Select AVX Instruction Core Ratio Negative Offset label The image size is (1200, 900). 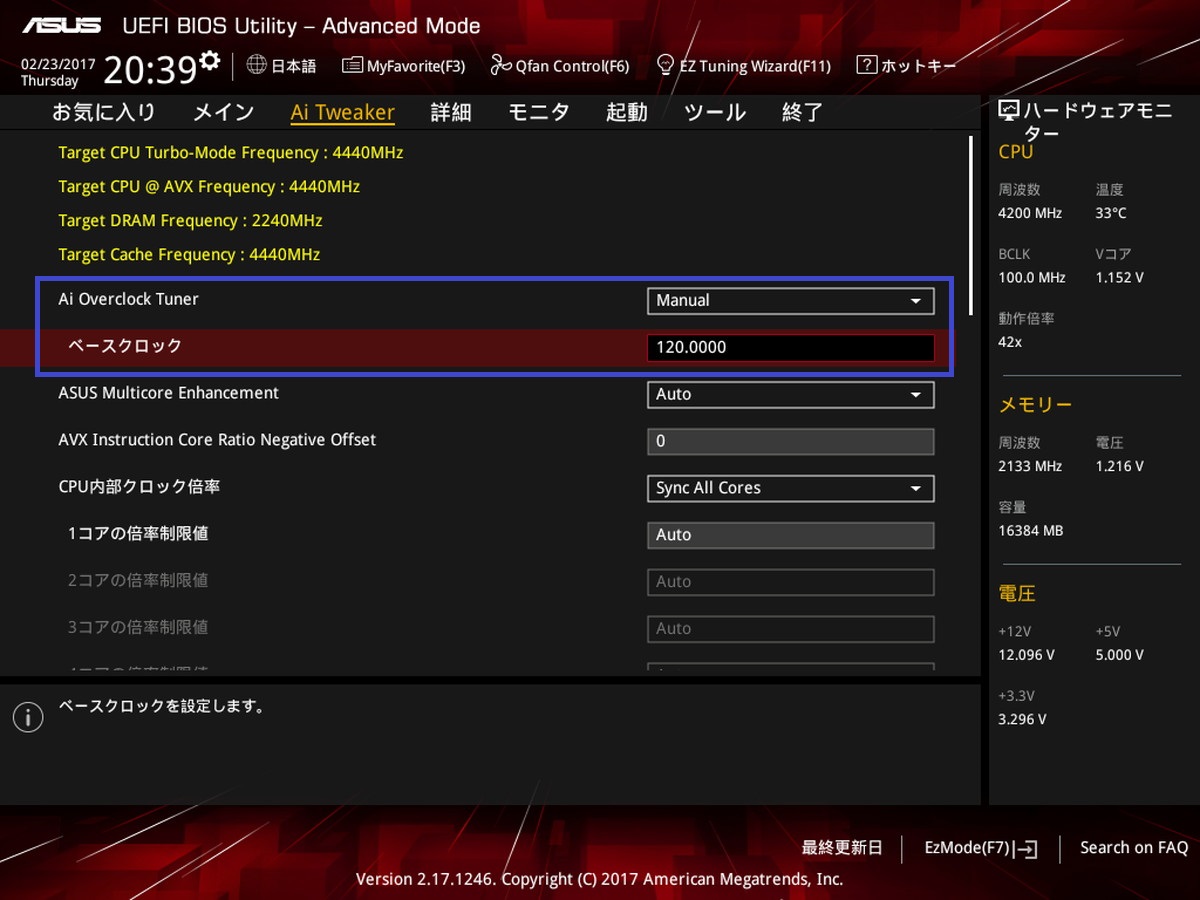pos(217,440)
